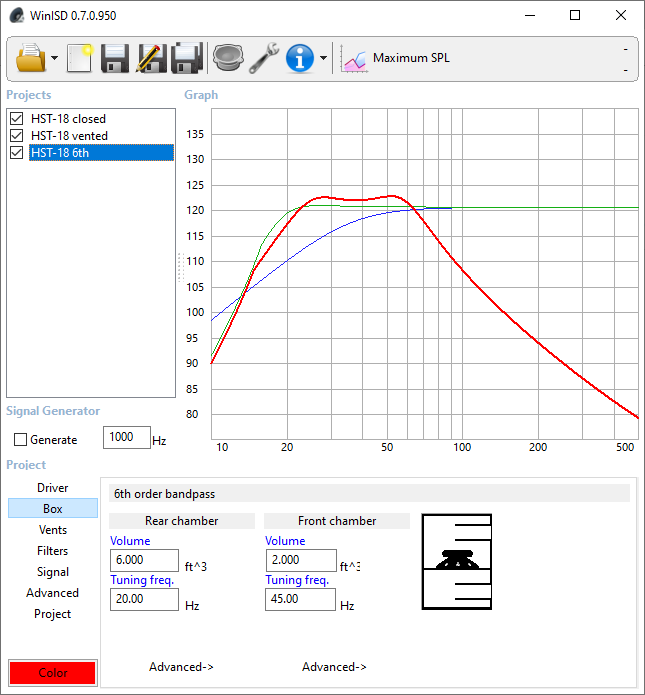The width and height of the screenshot is (645, 695).
Task: Switch to the Advanced tab
Action: click(x=53, y=593)
